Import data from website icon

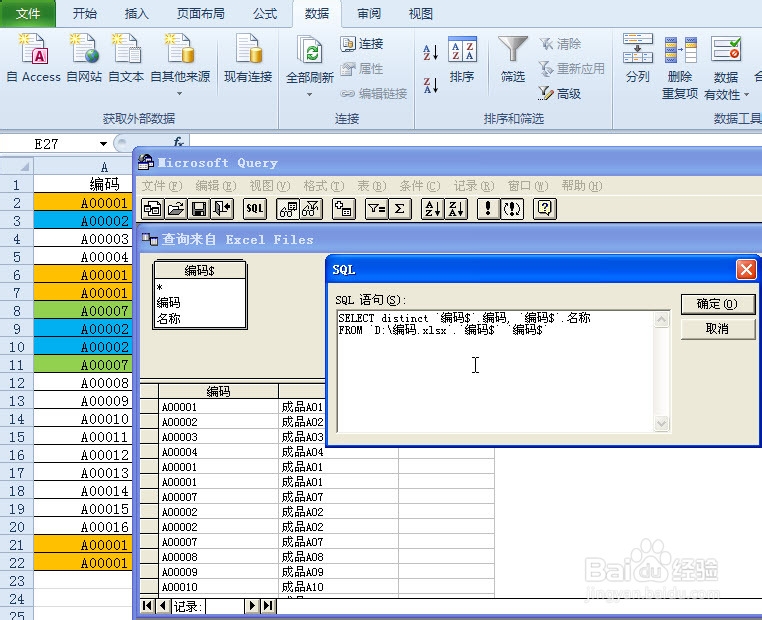click(84, 57)
